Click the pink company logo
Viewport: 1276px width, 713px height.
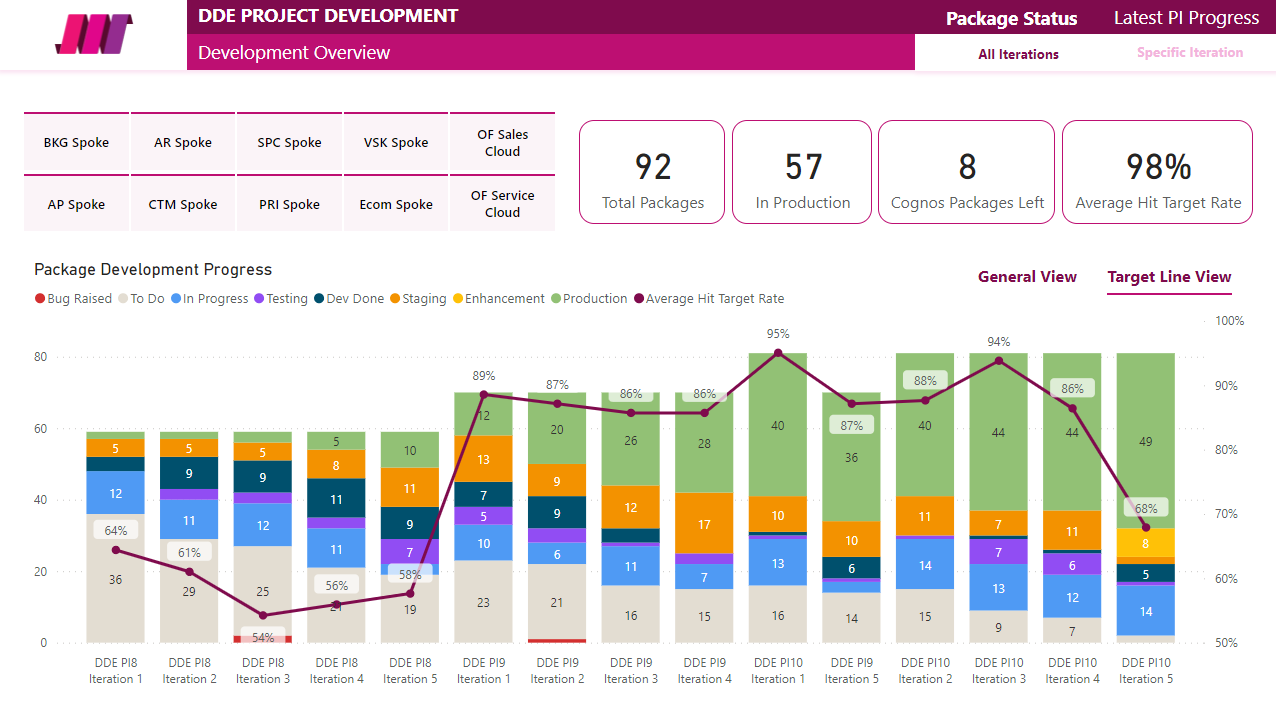coord(93,34)
